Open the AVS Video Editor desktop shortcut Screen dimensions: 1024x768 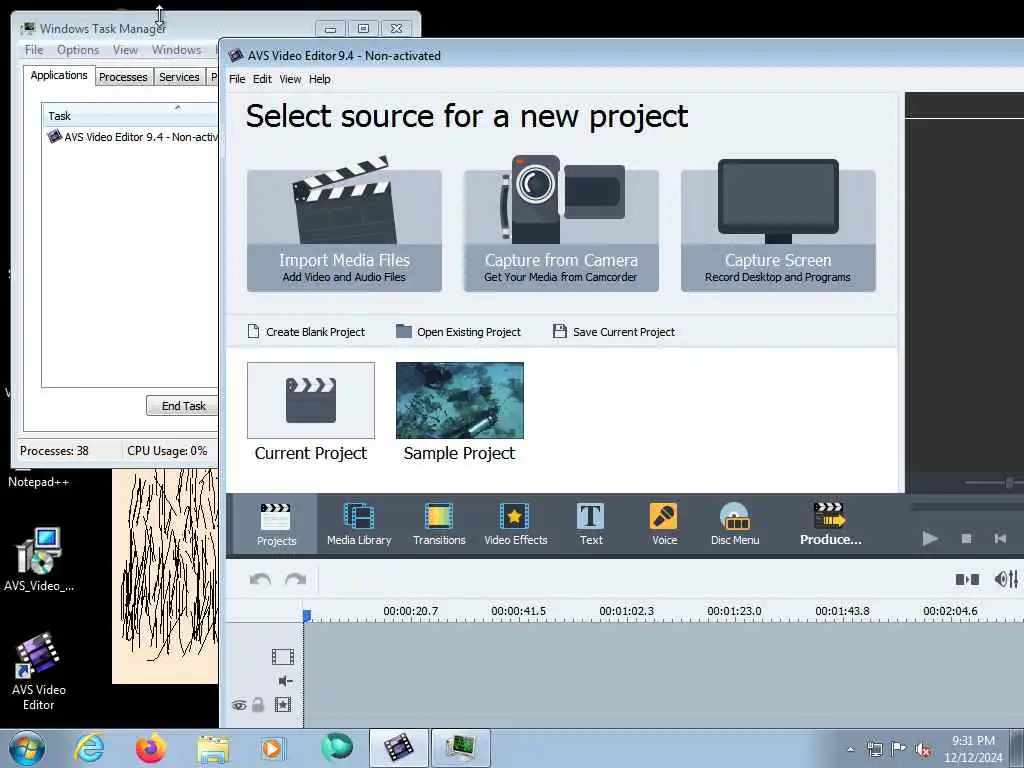pyautogui.click(x=39, y=671)
